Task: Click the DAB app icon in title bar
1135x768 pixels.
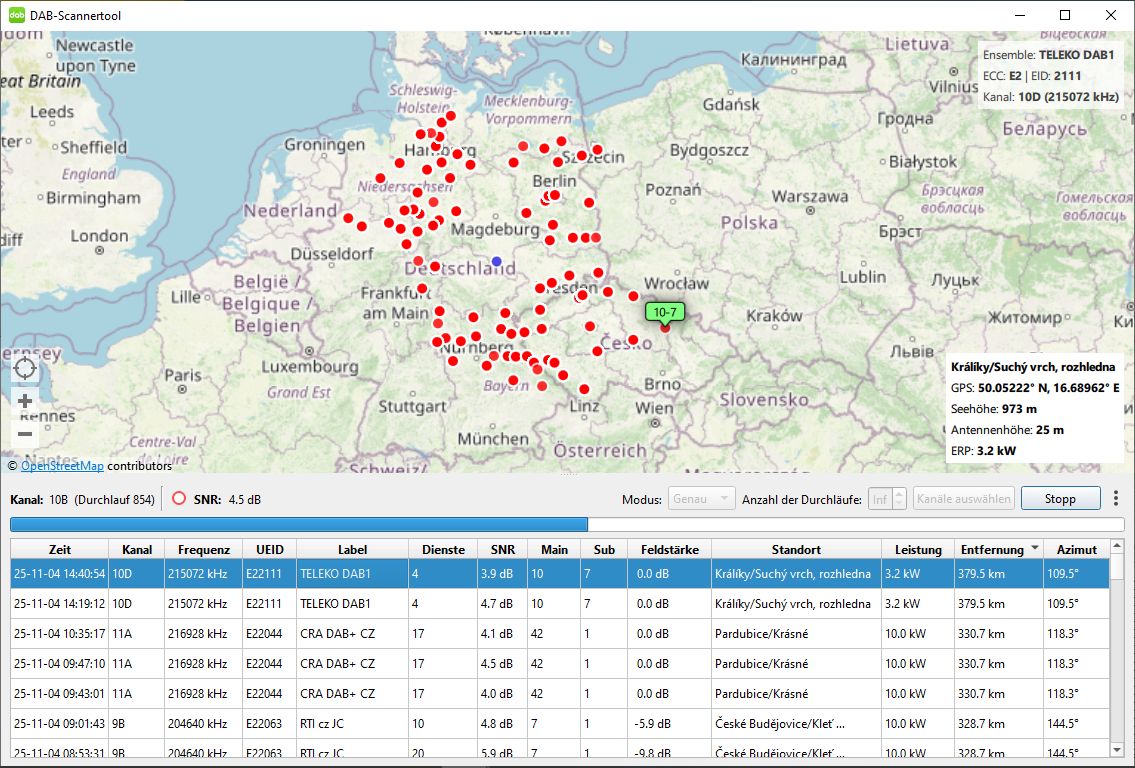Action: (17, 15)
